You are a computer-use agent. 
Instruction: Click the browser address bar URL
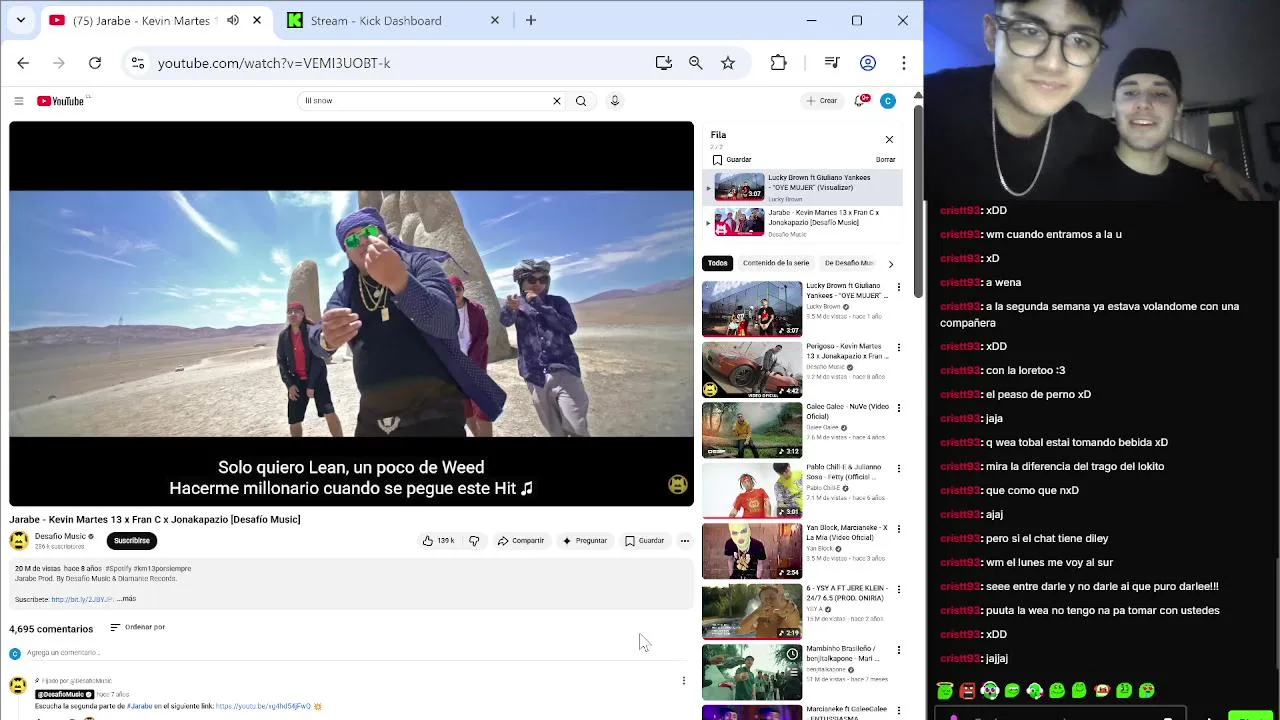point(274,63)
